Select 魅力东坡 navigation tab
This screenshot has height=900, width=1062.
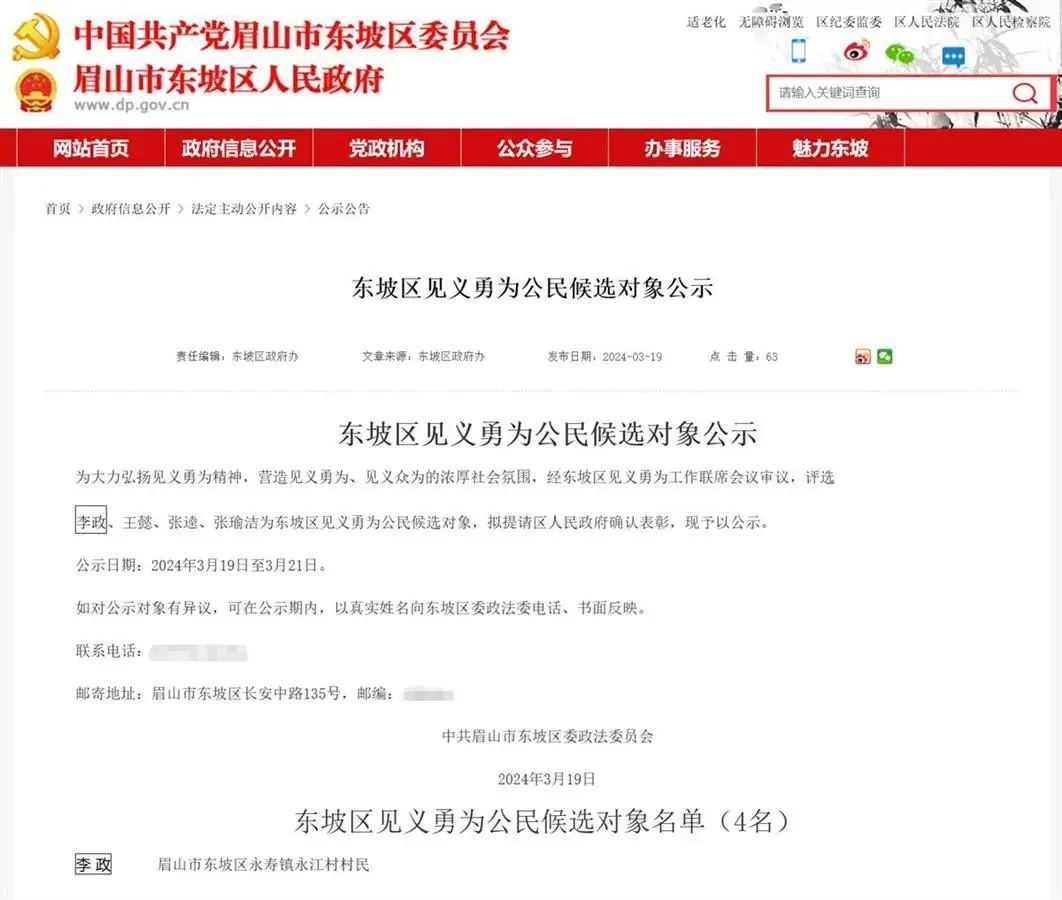coord(830,149)
